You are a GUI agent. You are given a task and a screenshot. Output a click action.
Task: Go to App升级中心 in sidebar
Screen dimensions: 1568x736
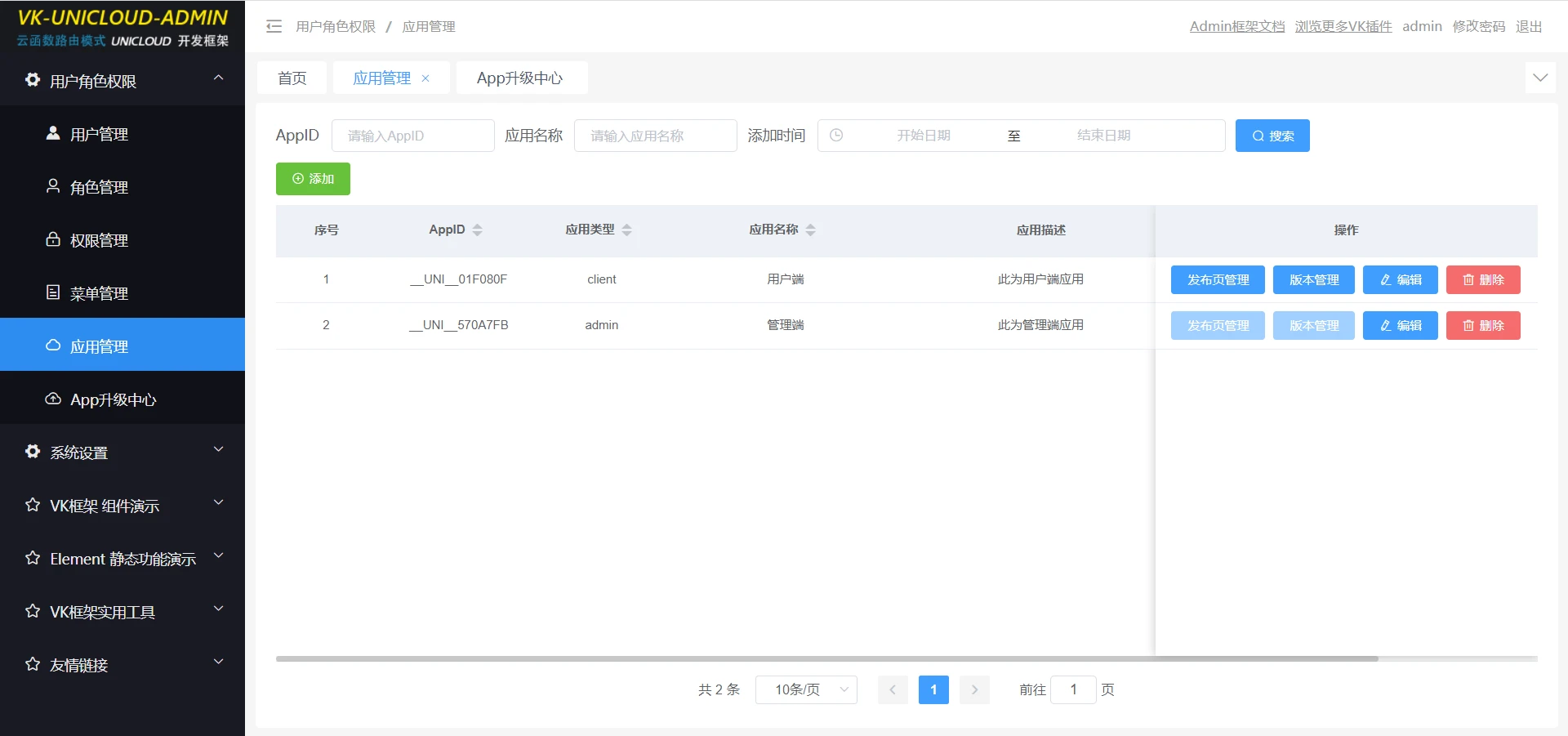(113, 399)
